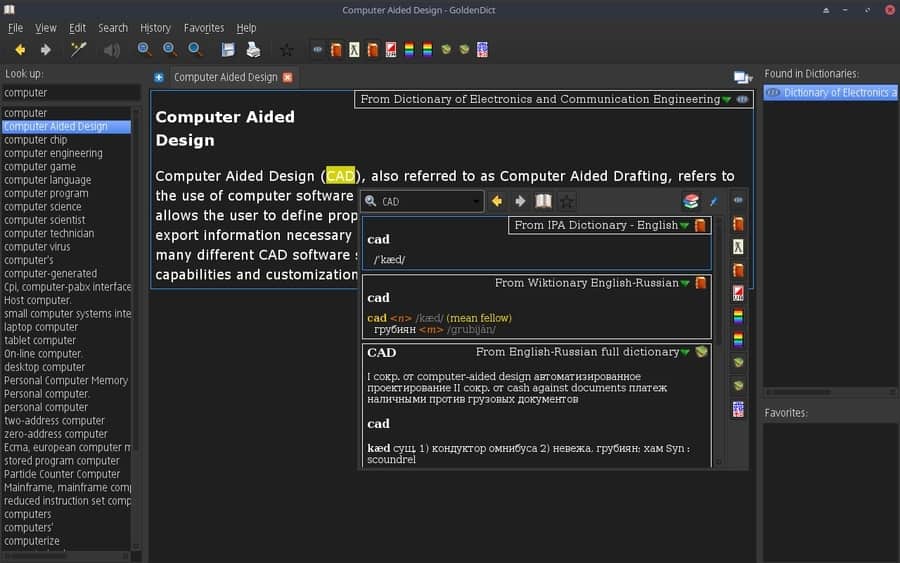The height and width of the screenshot is (563, 900).
Task: Click the highlighted CAD word in the article
Action: [340, 176]
